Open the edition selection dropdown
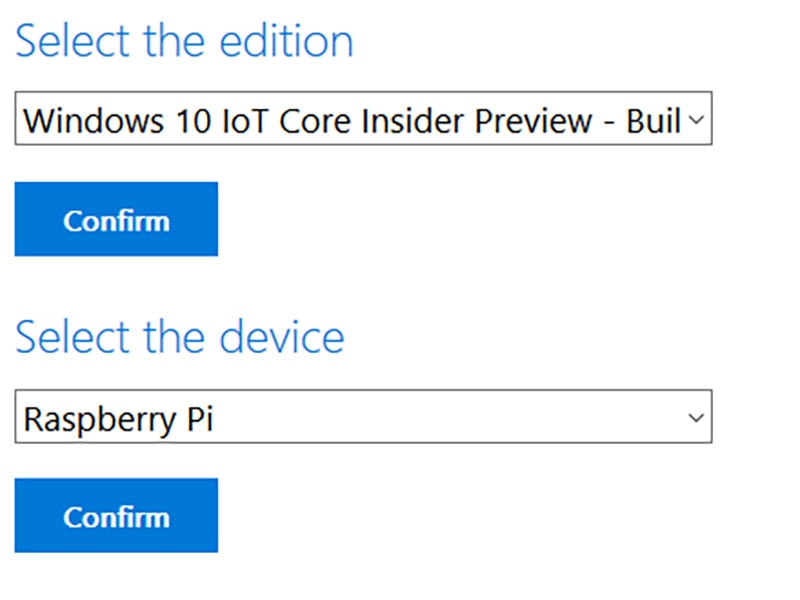Viewport: 800px width, 600px height. [x=363, y=121]
